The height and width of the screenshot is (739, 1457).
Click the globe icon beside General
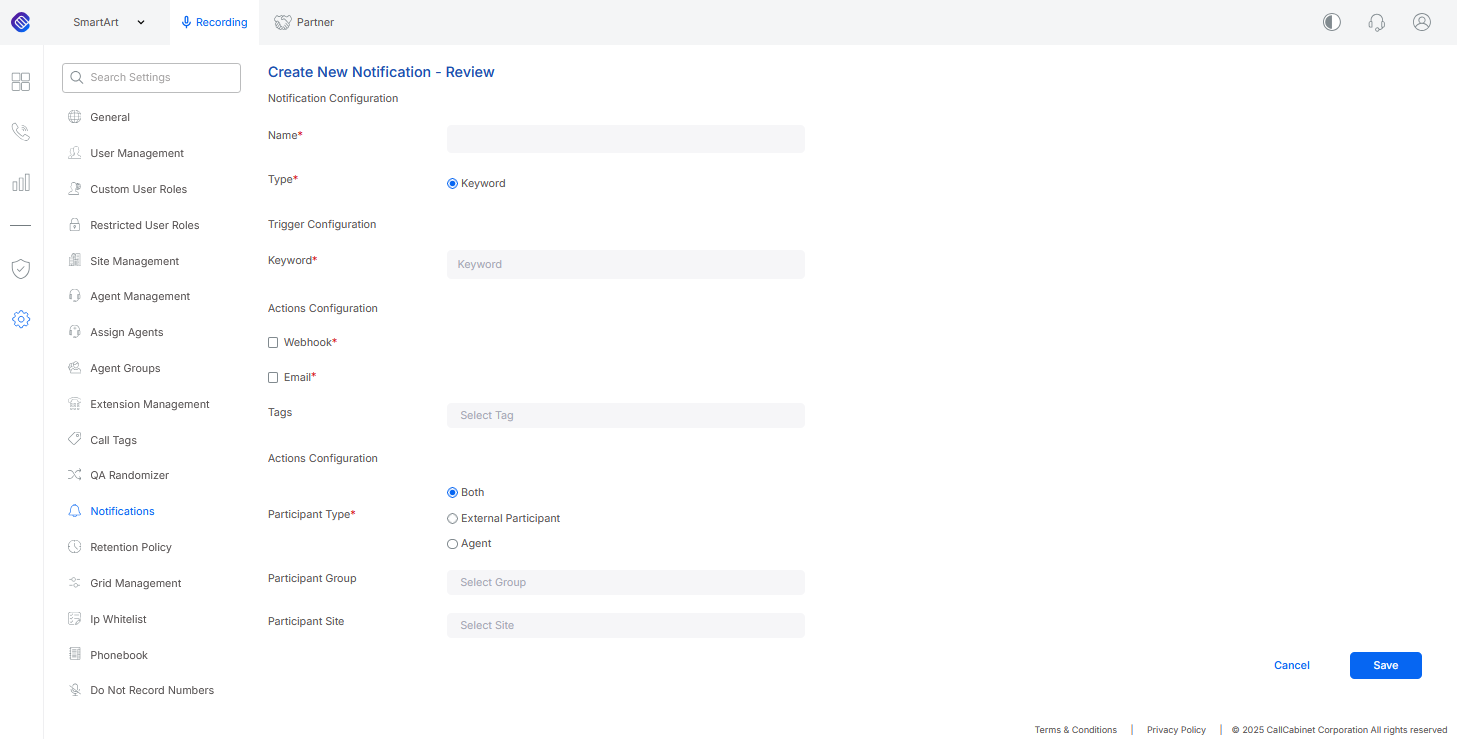click(75, 117)
